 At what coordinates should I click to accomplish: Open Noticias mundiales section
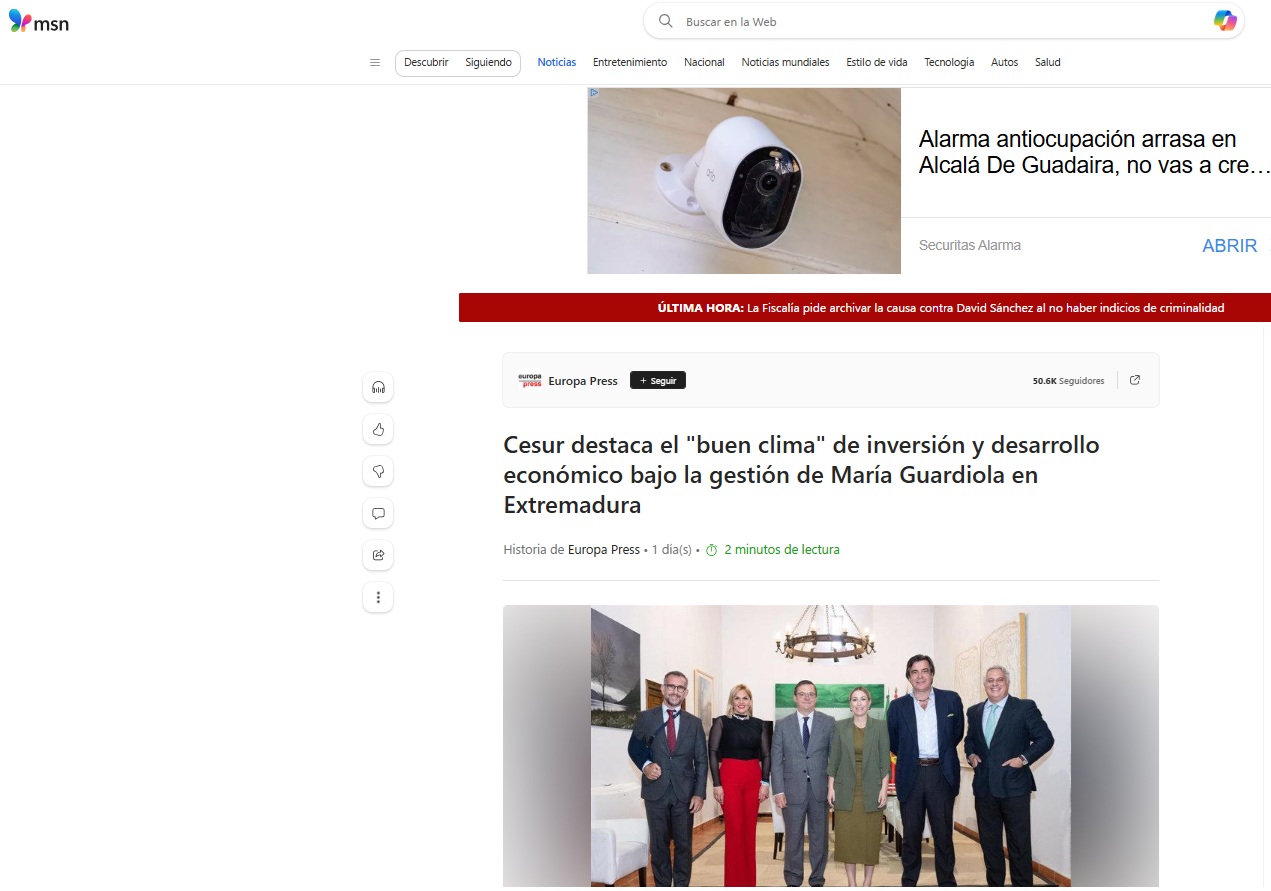click(785, 62)
